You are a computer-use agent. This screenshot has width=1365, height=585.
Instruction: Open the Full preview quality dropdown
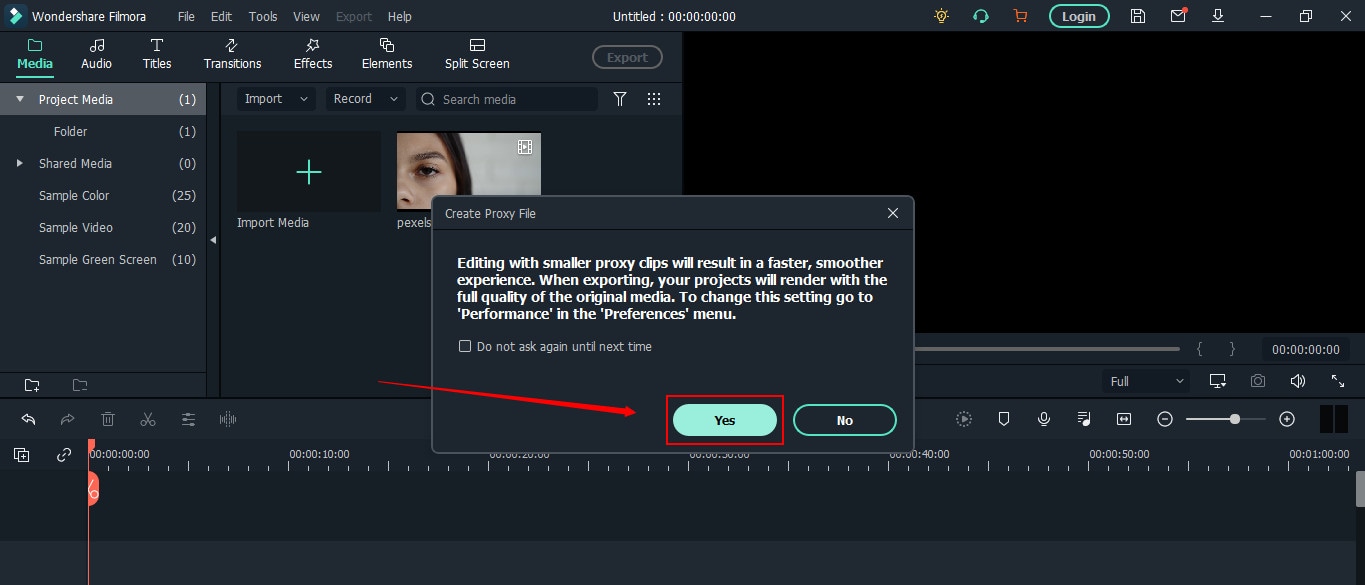pyautogui.click(x=1147, y=381)
